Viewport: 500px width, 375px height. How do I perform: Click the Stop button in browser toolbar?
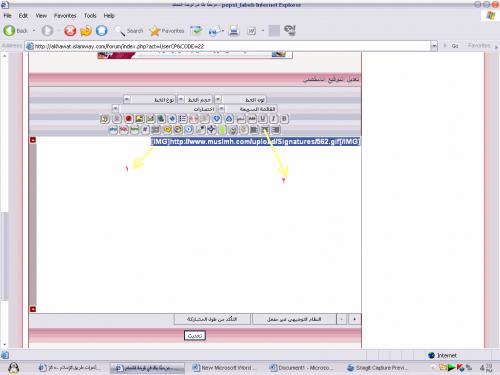(x=70, y=31)
